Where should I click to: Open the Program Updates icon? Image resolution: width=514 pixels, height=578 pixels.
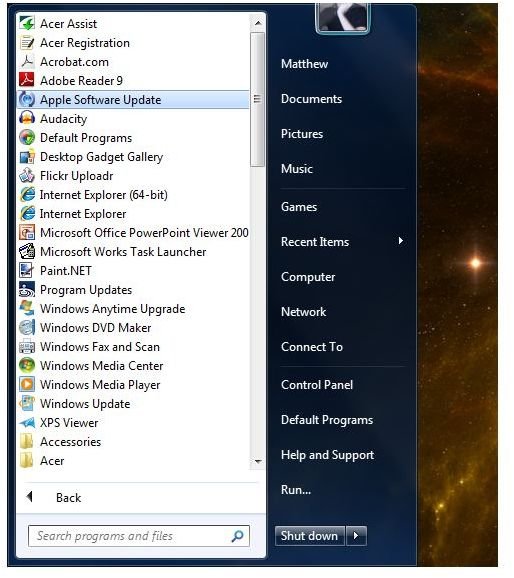tap(27, 289)
